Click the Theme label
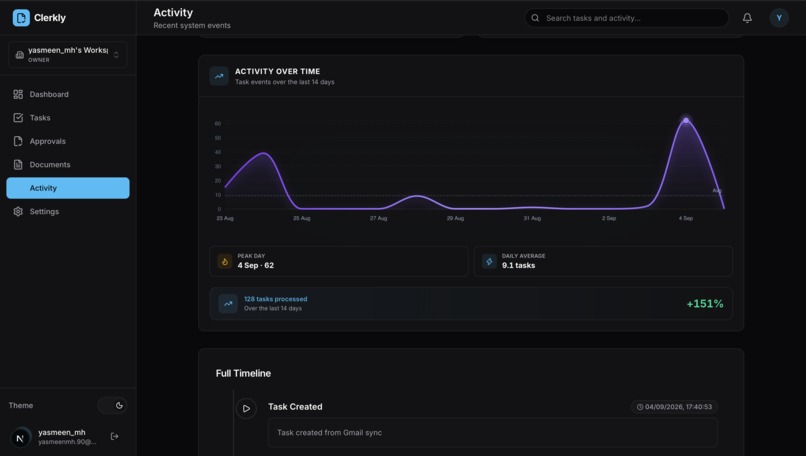This screenshot has height=456, width=806. coord(21,405)
